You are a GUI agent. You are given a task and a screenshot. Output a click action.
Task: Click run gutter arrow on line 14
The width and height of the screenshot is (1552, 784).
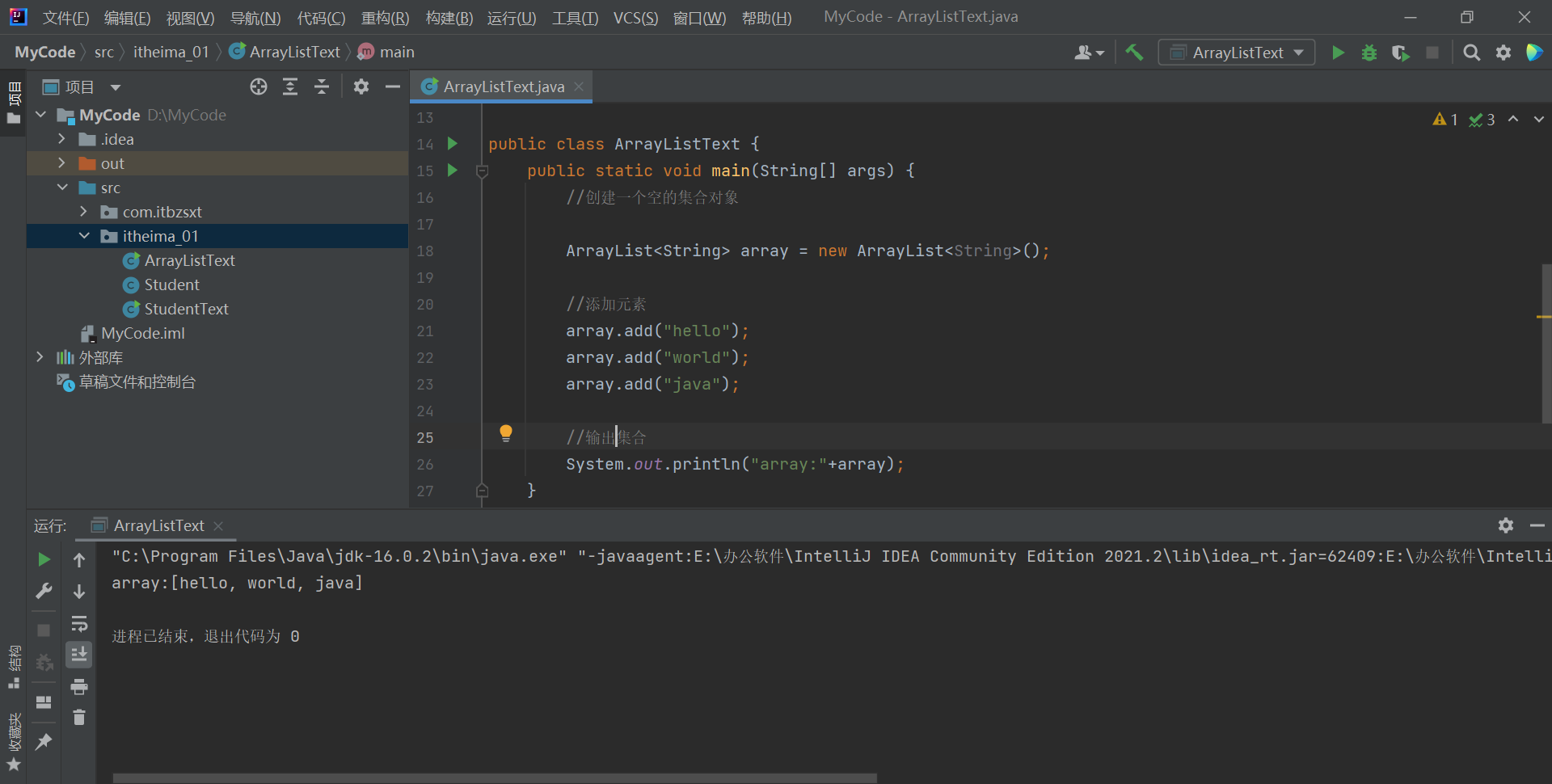453,144
